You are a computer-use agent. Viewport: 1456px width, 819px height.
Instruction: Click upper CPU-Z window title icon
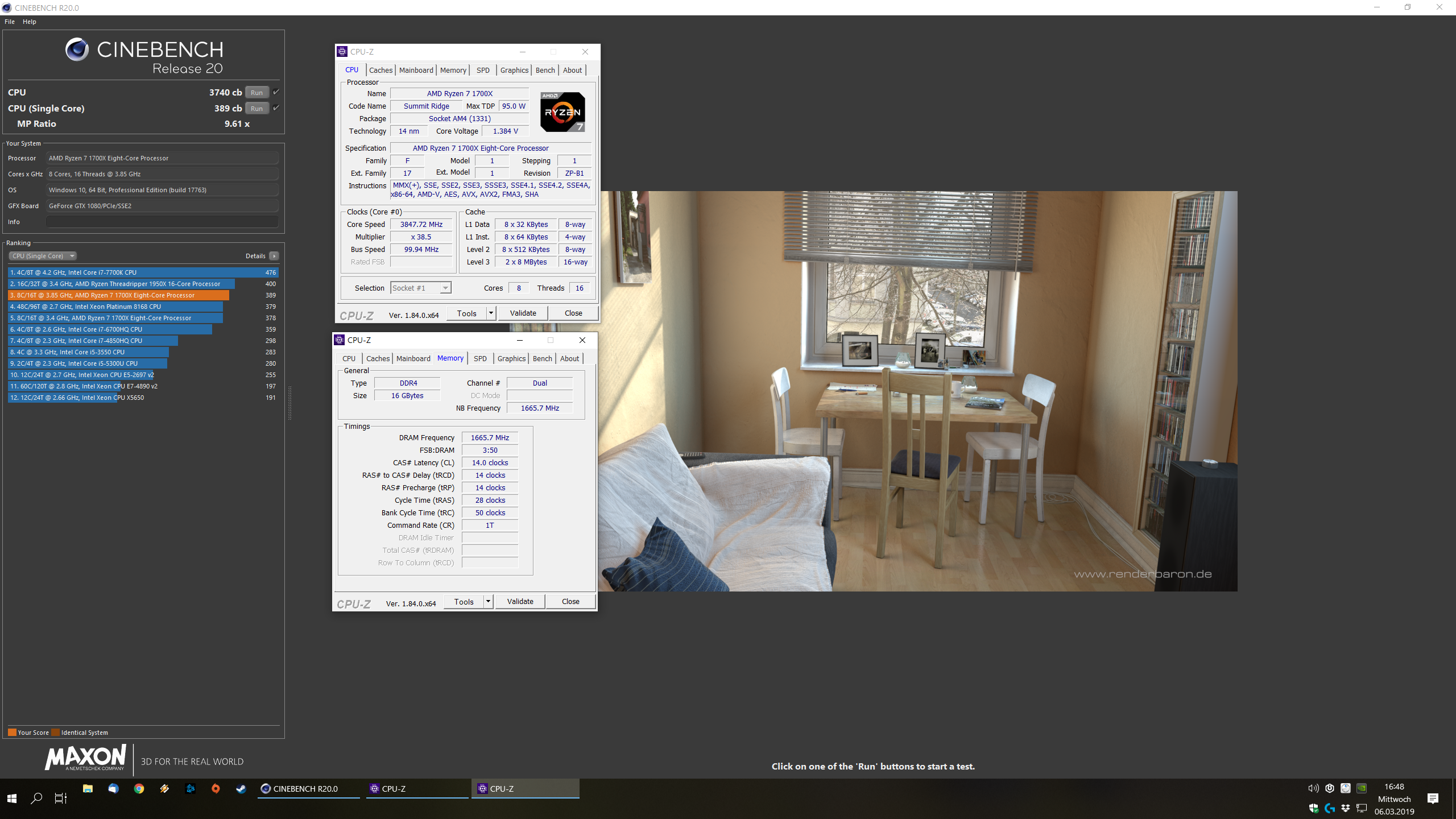342,52
